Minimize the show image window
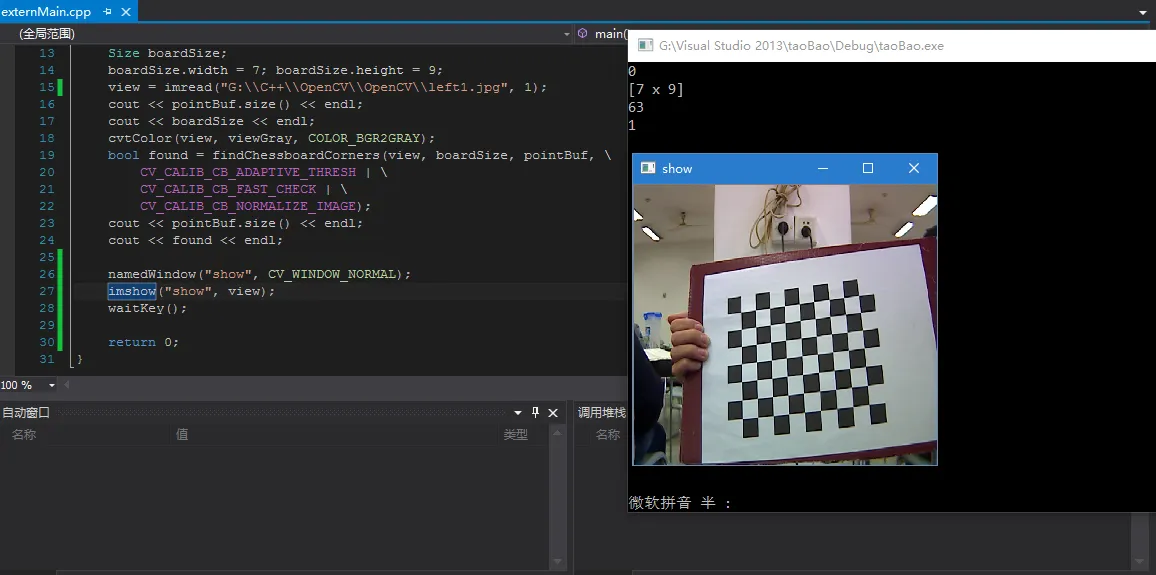The image size is (1156, 575). (823, 168)
